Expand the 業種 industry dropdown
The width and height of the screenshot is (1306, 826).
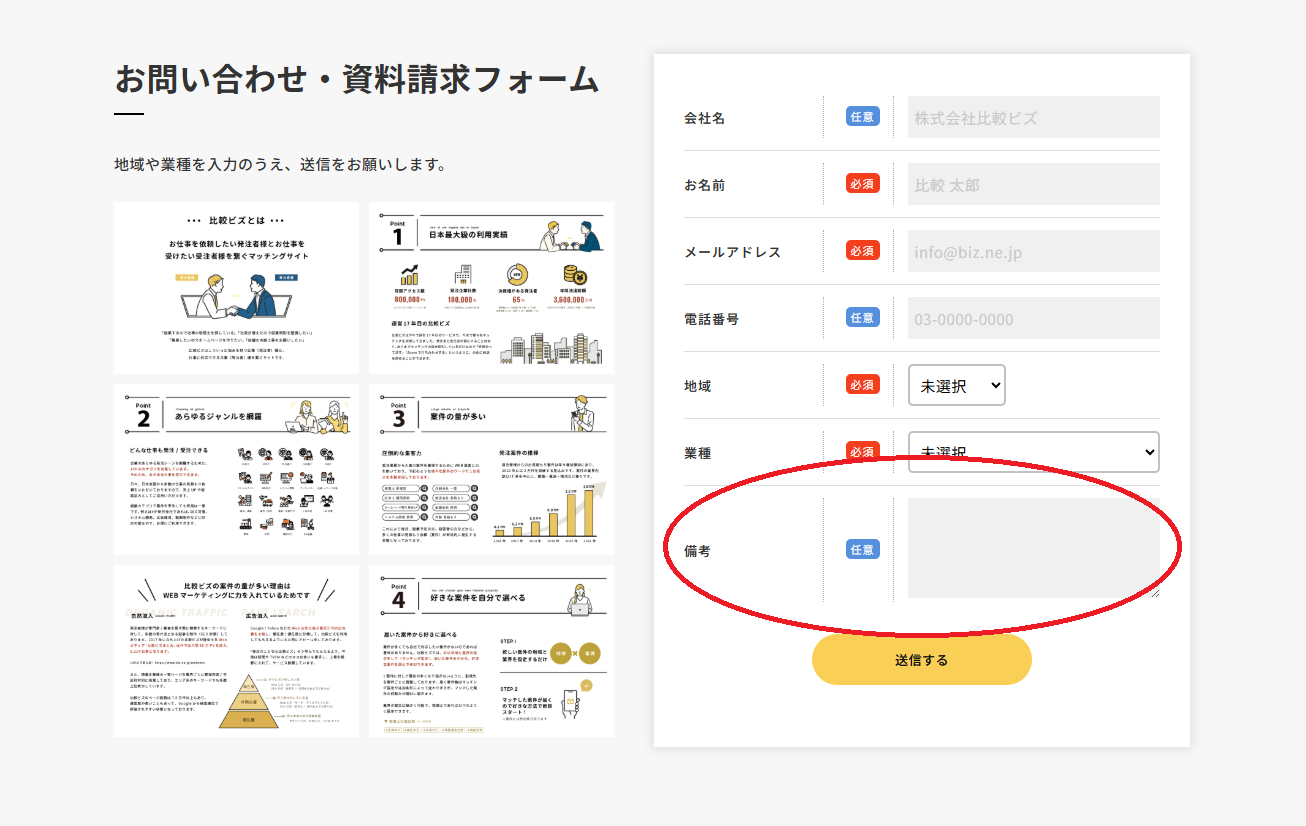(x=1033, y=452)
